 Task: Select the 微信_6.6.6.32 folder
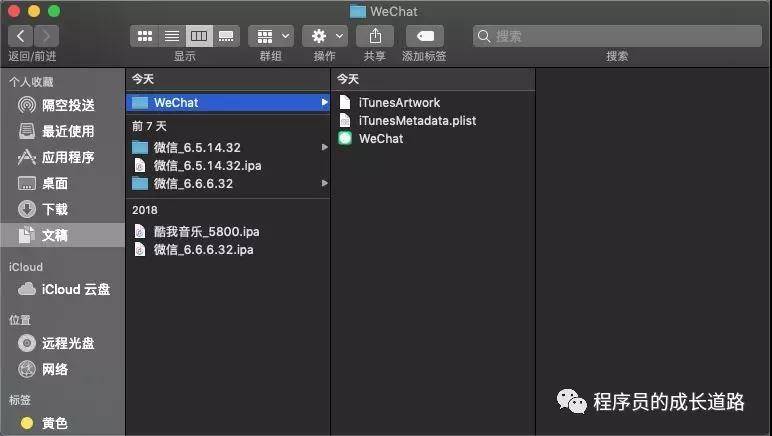[228, 184]
